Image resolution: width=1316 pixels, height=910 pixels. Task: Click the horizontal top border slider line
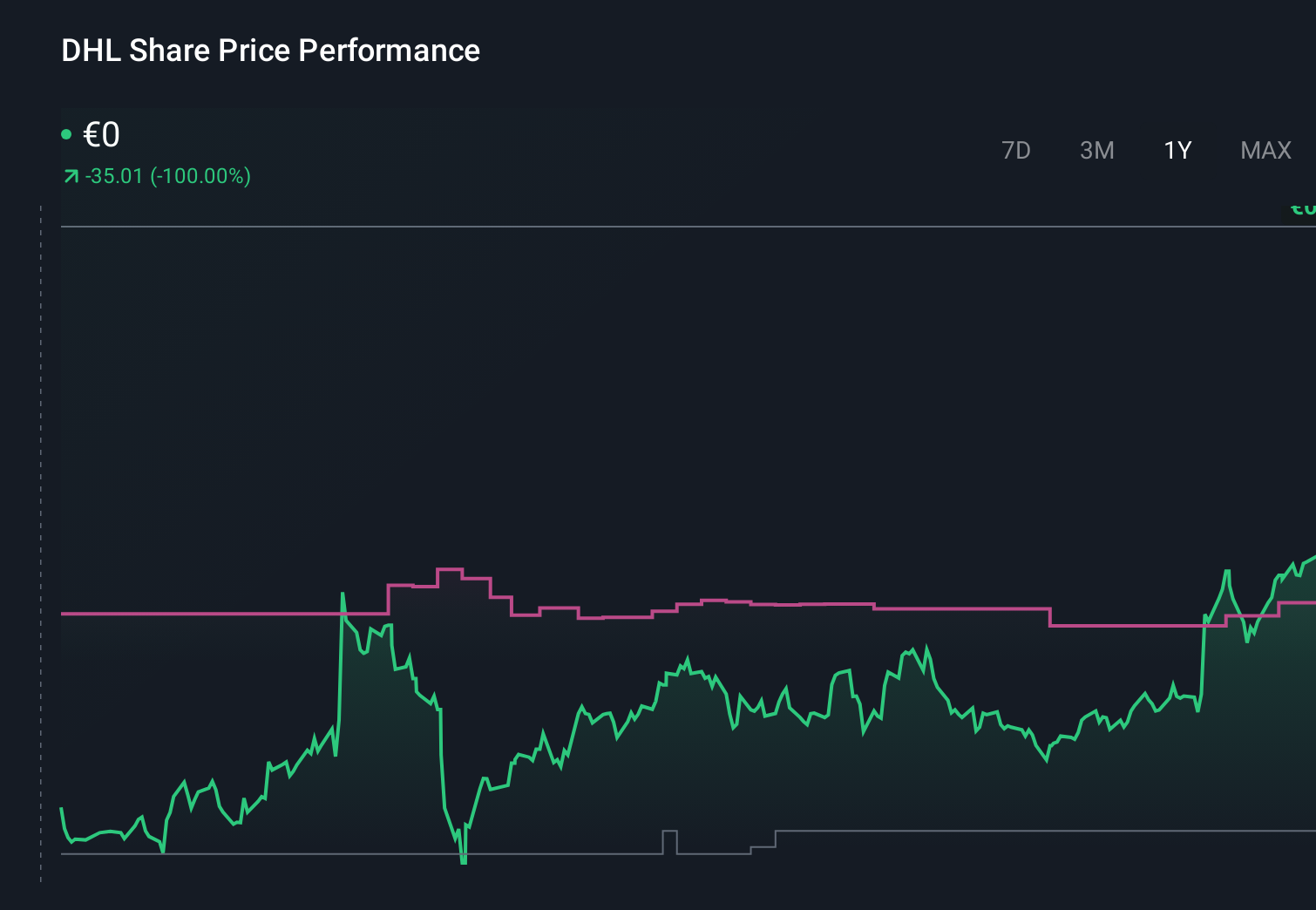[610, 226]
